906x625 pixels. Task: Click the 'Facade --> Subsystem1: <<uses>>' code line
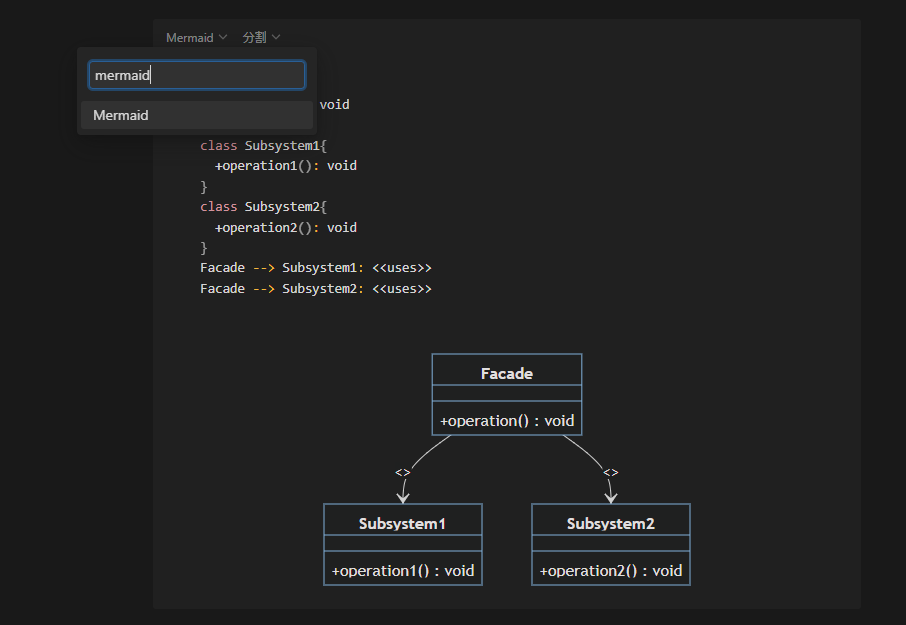coord(316,267)
